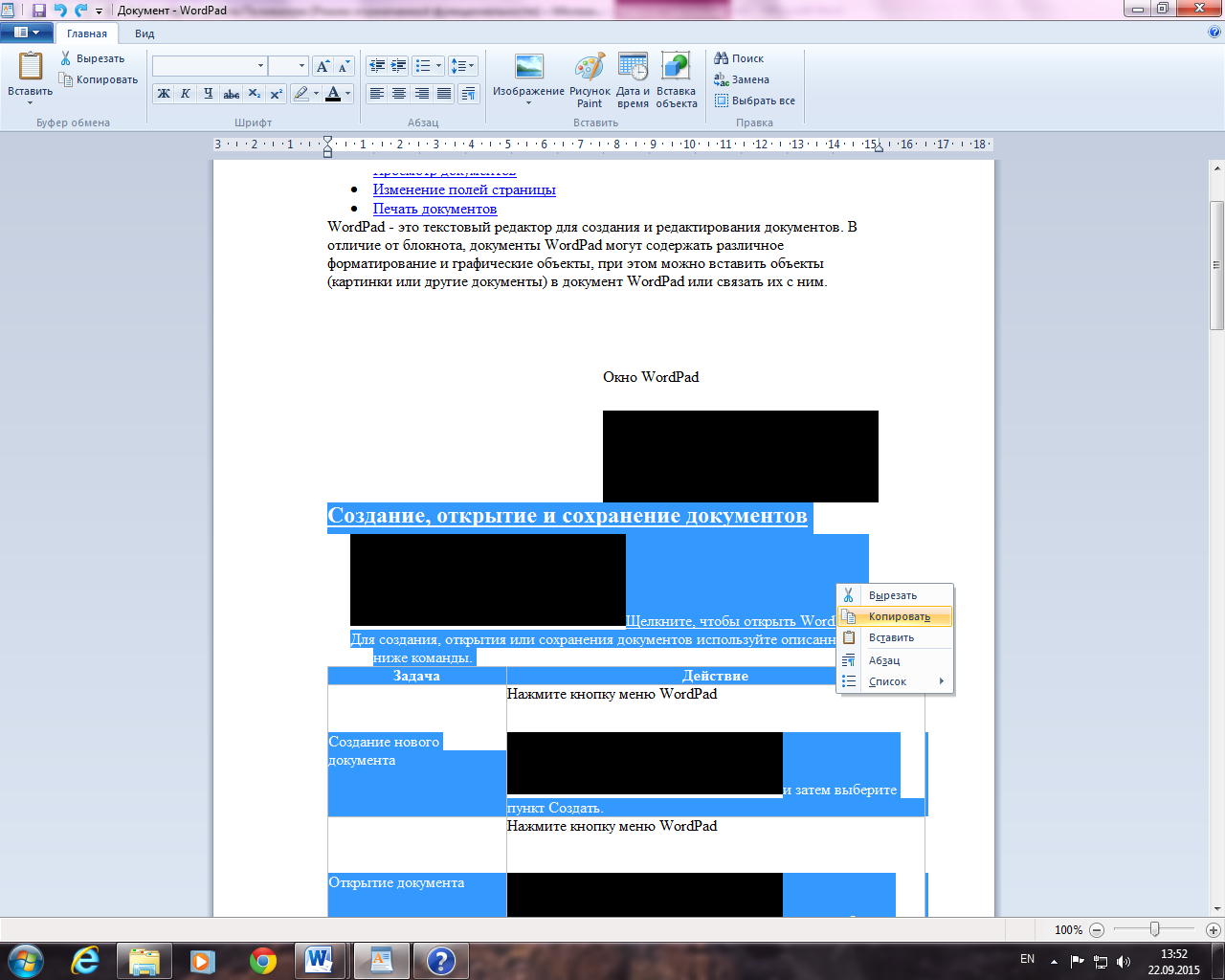Apply text highlight color marker
Viewport: 1225px width, 980px height.
301,93
